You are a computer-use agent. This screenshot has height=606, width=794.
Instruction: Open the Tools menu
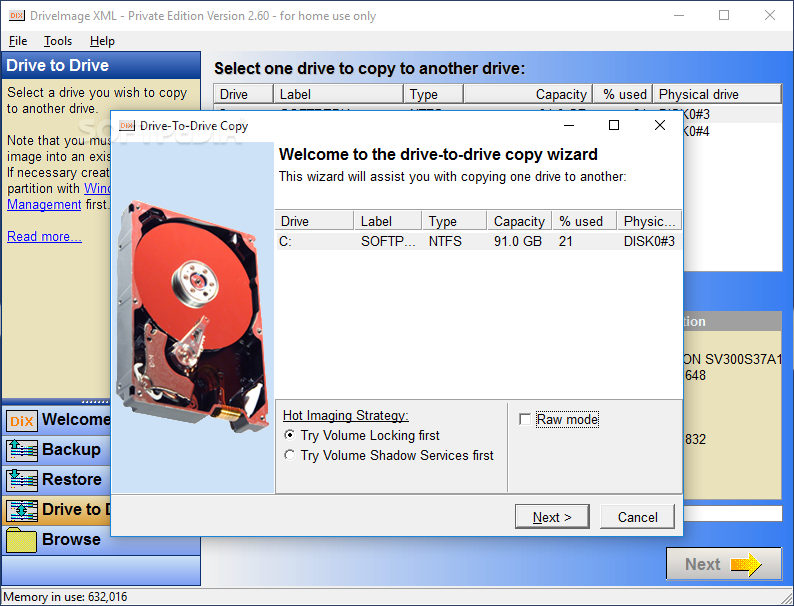(58, 41)
